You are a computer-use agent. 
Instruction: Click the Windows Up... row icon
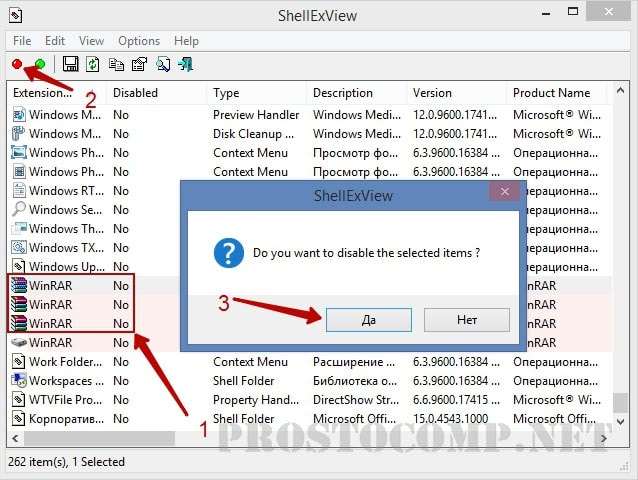tap(19, 266)
